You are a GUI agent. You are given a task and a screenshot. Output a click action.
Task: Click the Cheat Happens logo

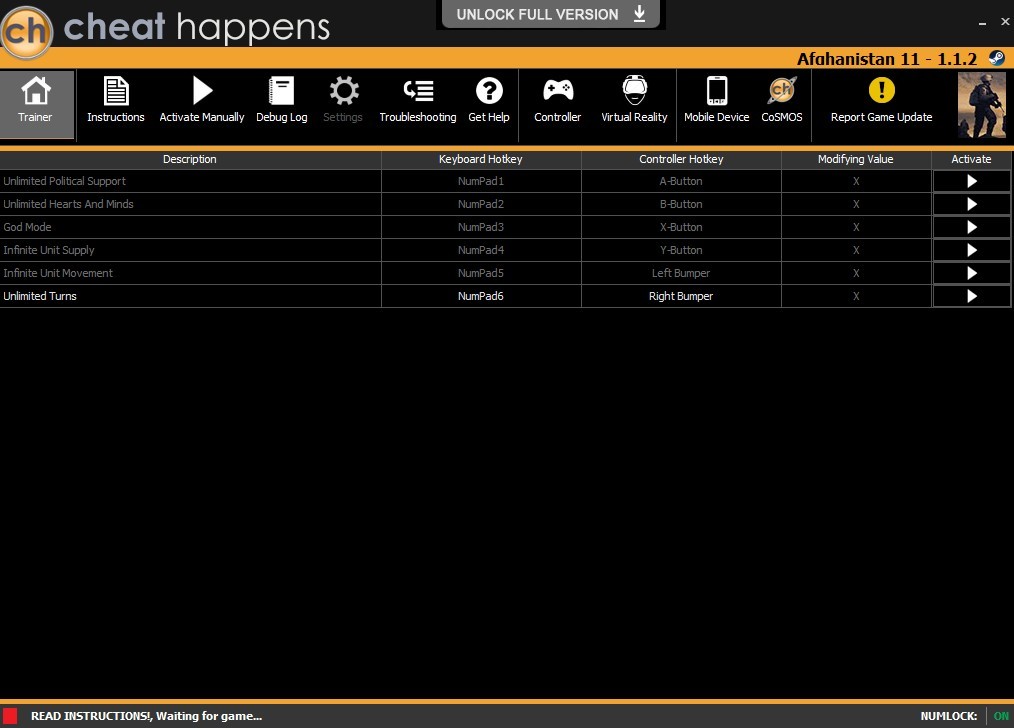coord(27,31)
